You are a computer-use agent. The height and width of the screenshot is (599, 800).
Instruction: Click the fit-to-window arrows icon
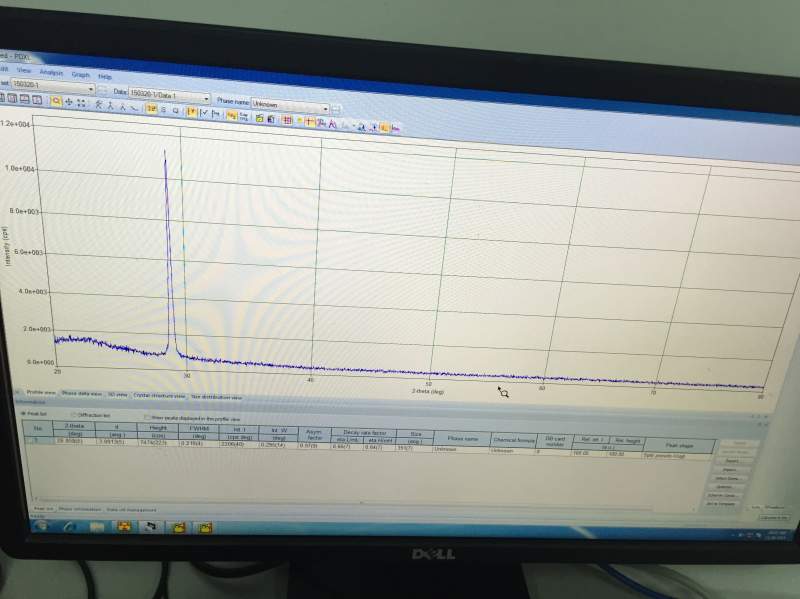click(x=81, y=103)
